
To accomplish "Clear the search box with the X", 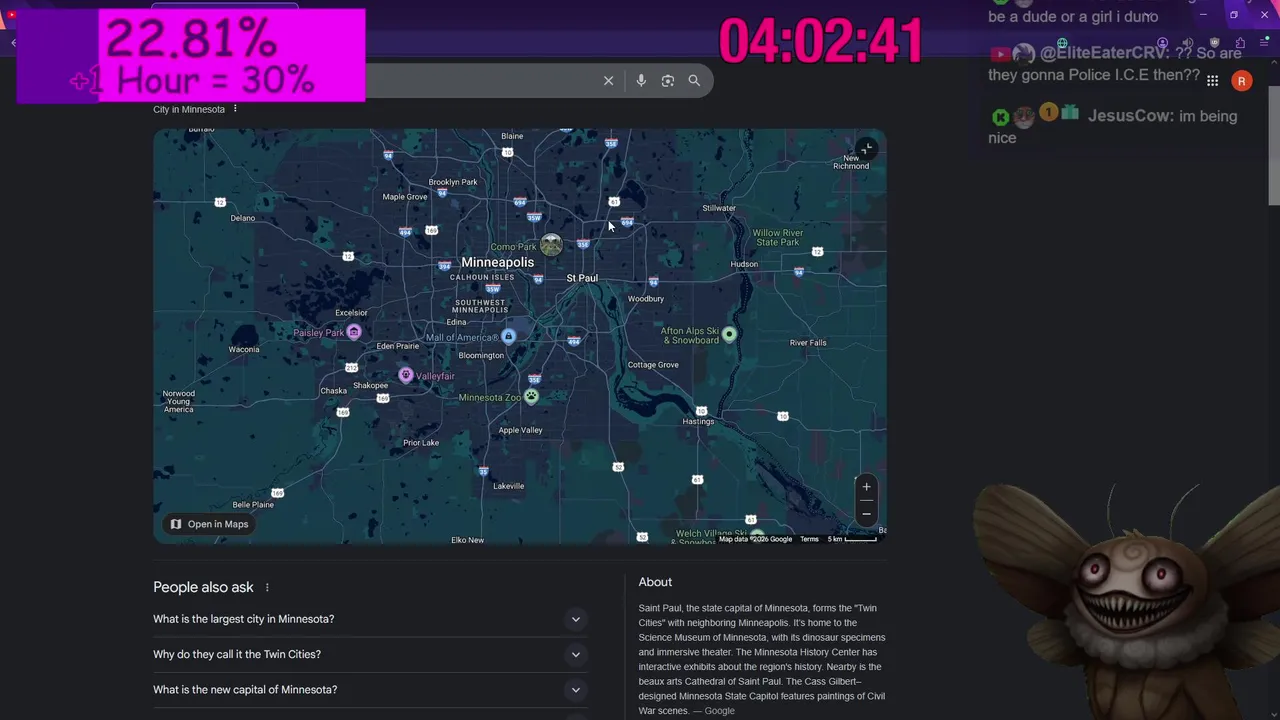I will tap(608, 81).
